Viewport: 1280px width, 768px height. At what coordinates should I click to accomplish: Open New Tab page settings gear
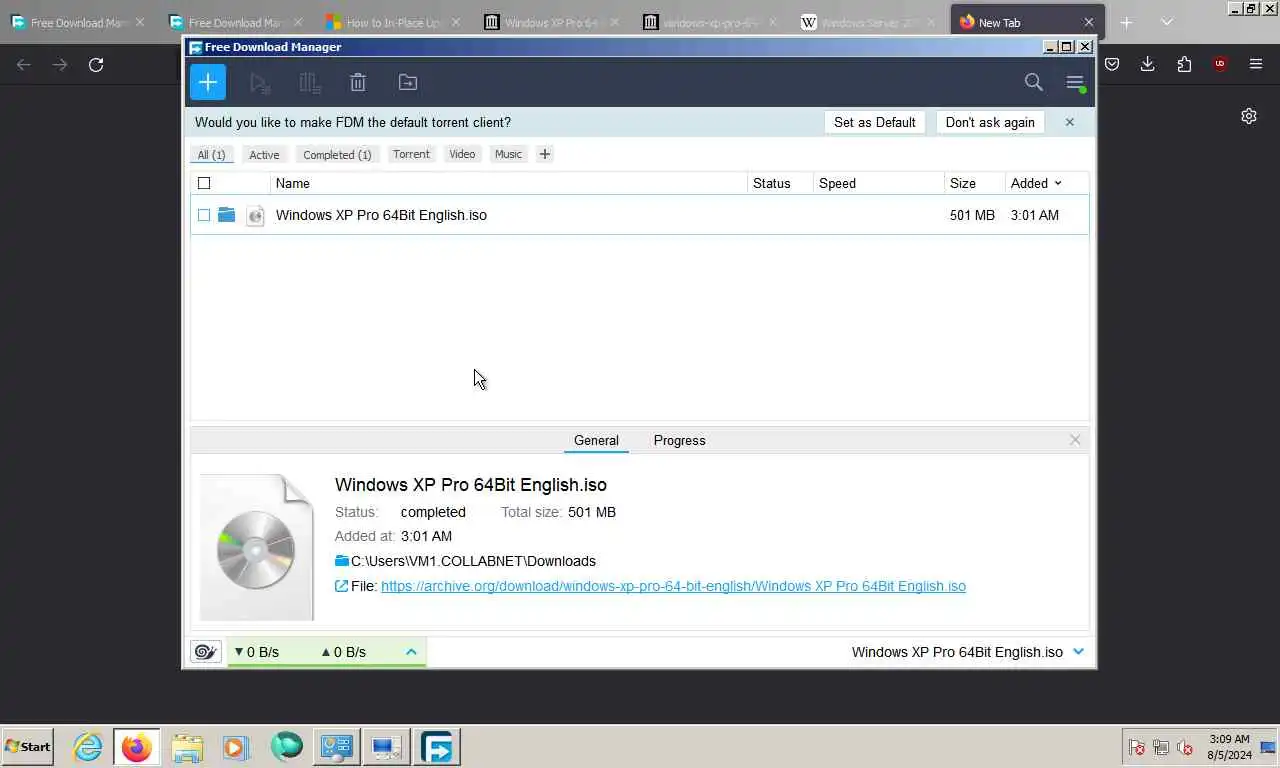coord(1249,116)
